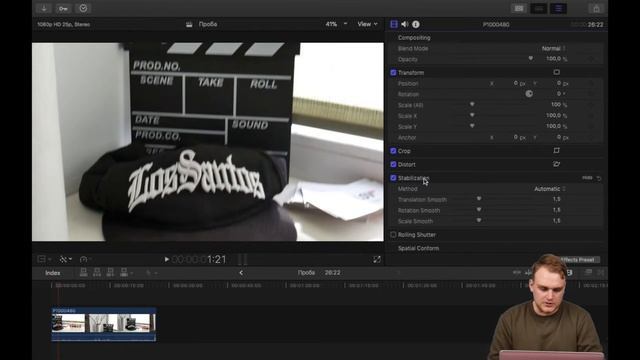Enable the Rolling Shutter checkbox
640x360 pixels.
393,235
